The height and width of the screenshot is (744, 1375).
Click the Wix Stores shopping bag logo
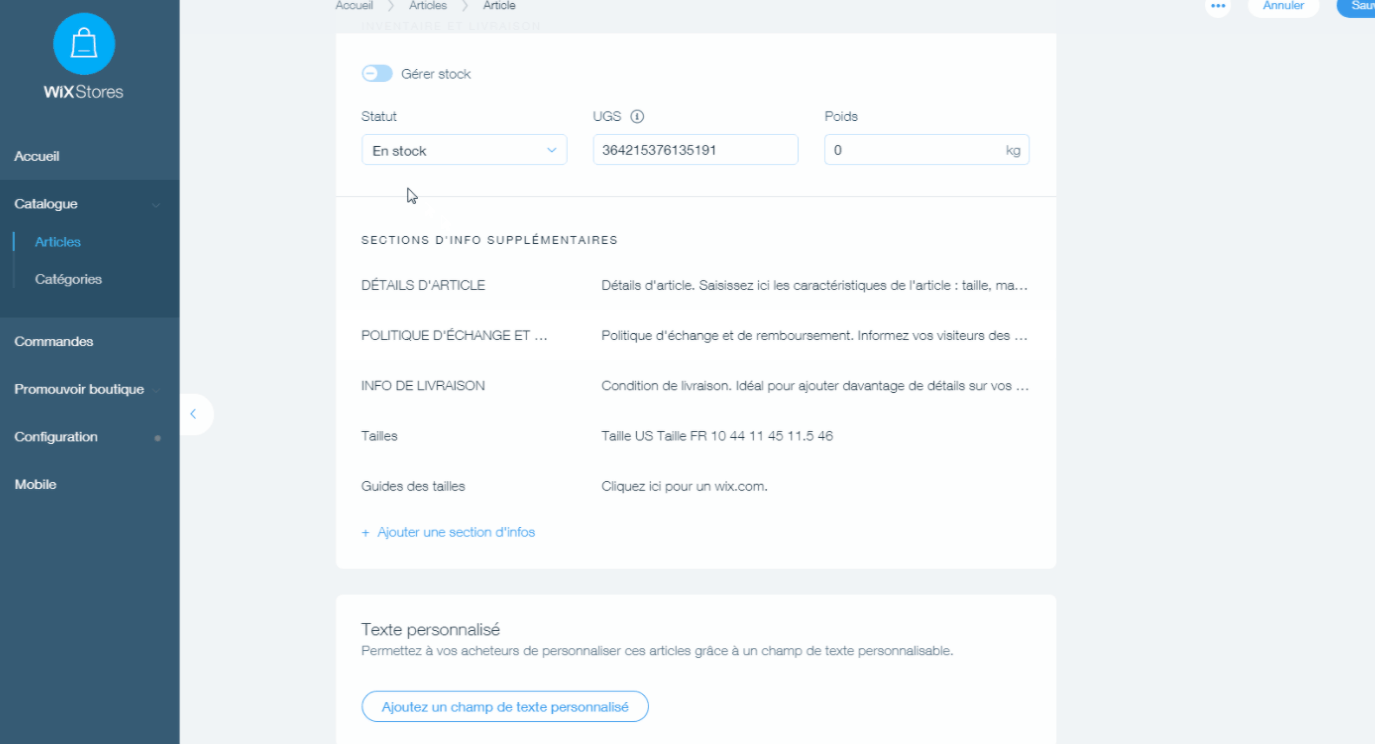(84, 44)
